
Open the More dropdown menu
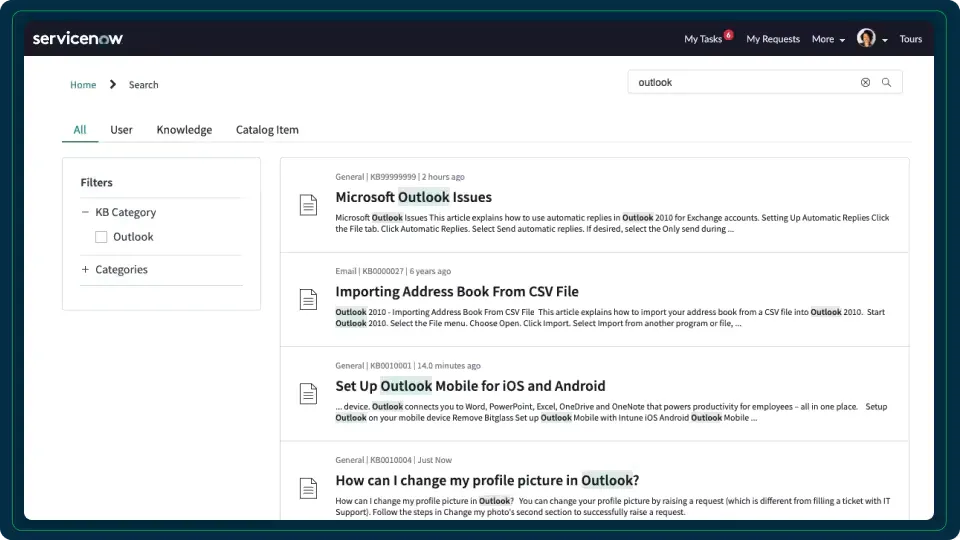828,39
